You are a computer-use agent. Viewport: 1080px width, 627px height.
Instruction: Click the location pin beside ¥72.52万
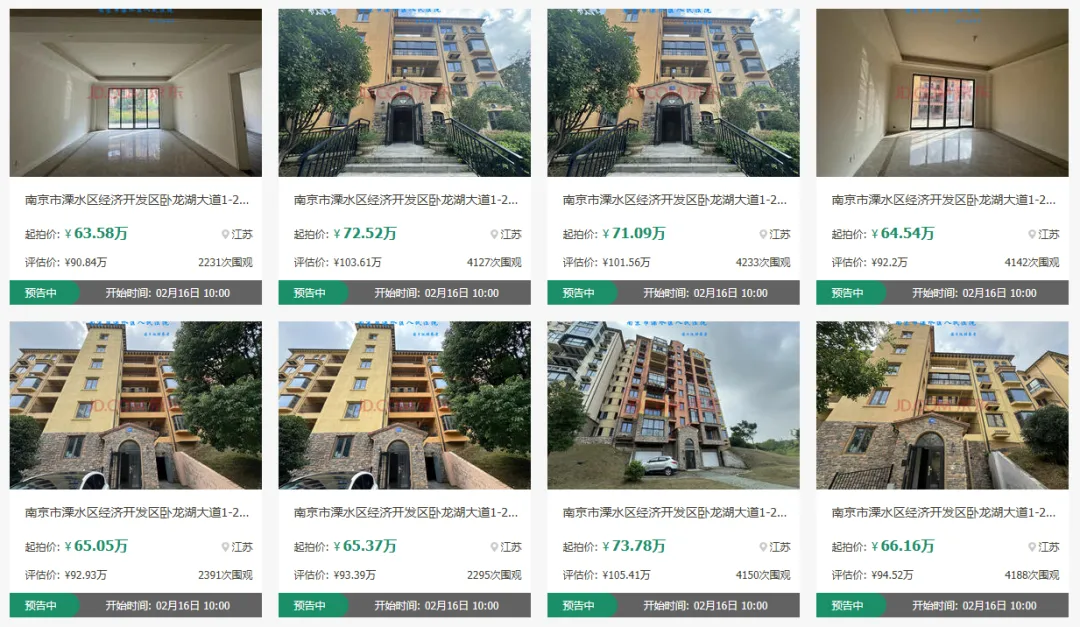(494, 234)
